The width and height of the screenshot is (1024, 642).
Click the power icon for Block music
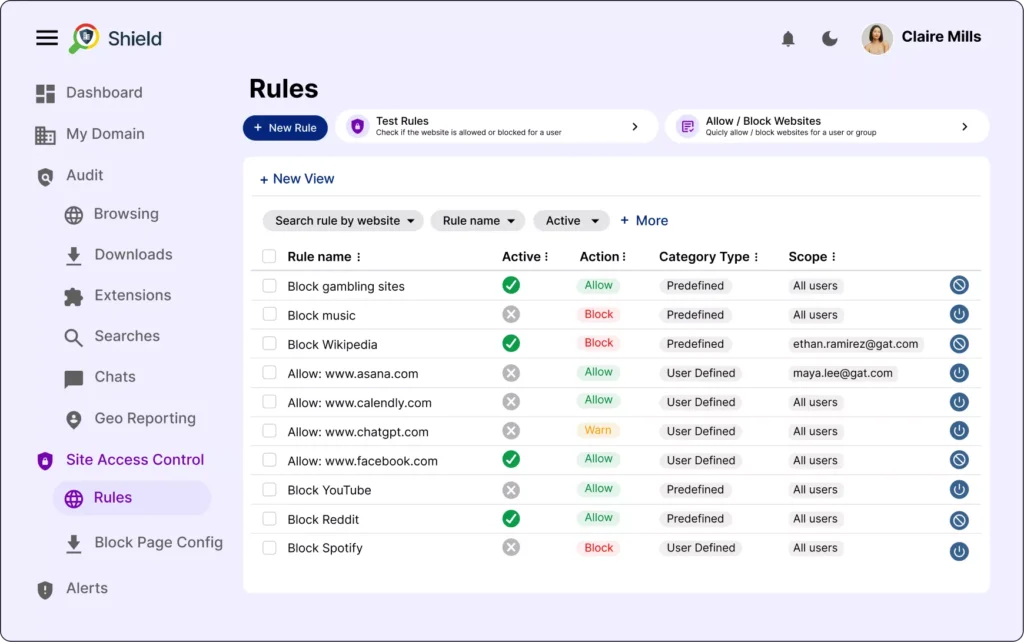coord(959,314)
